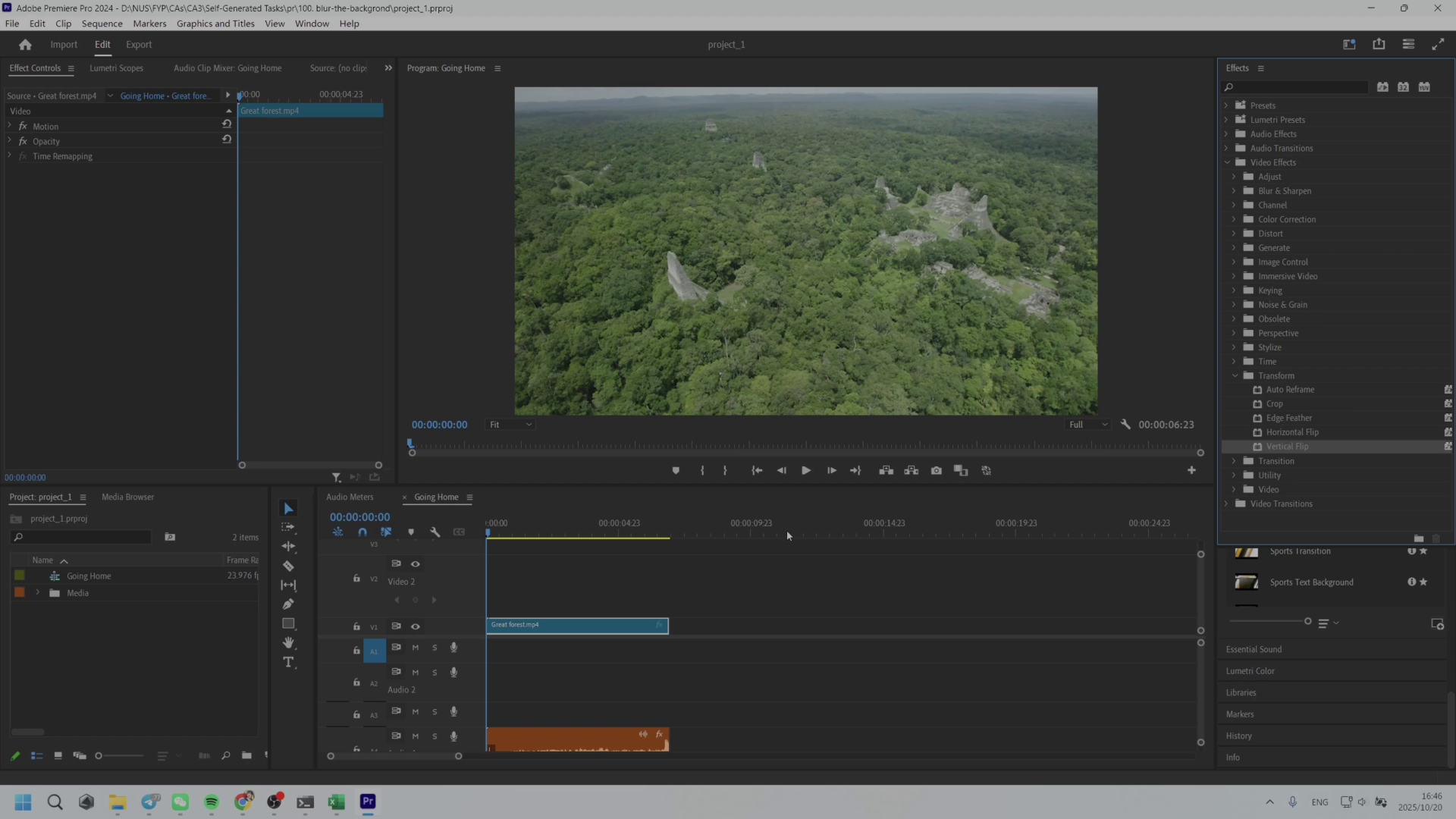Image resolution: width=1456 pixels, height=819 pixels.
Task: Hide track V1 with eye icon
Action: coord(416,626)
